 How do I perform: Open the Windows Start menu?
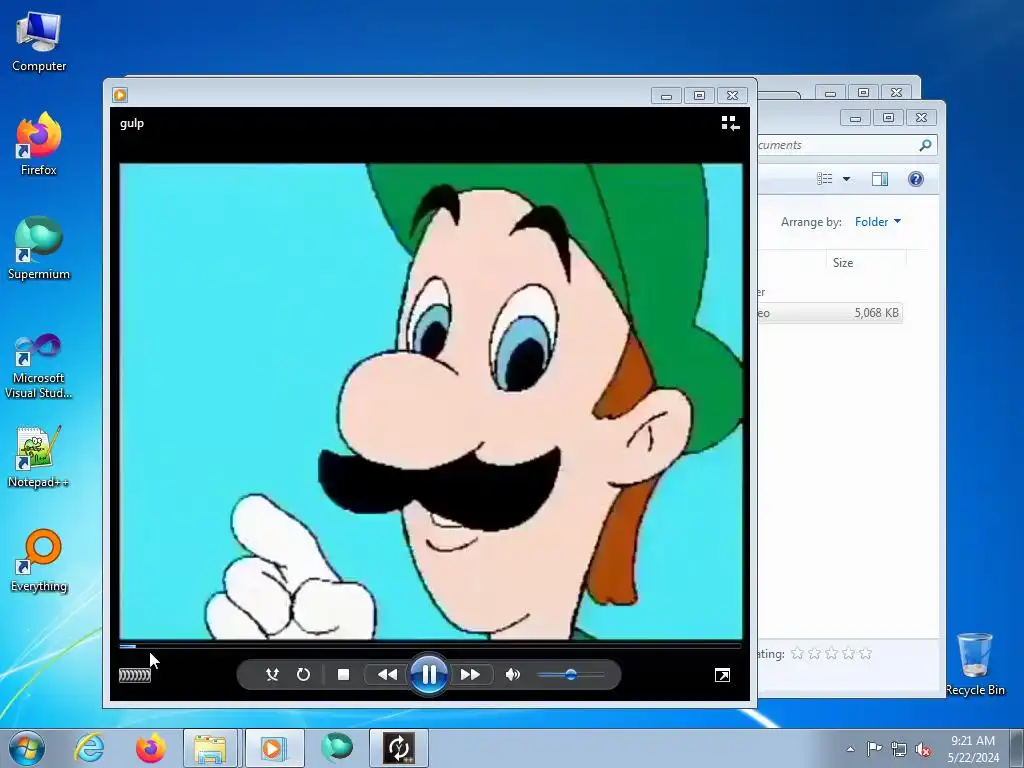pos(26,748)
